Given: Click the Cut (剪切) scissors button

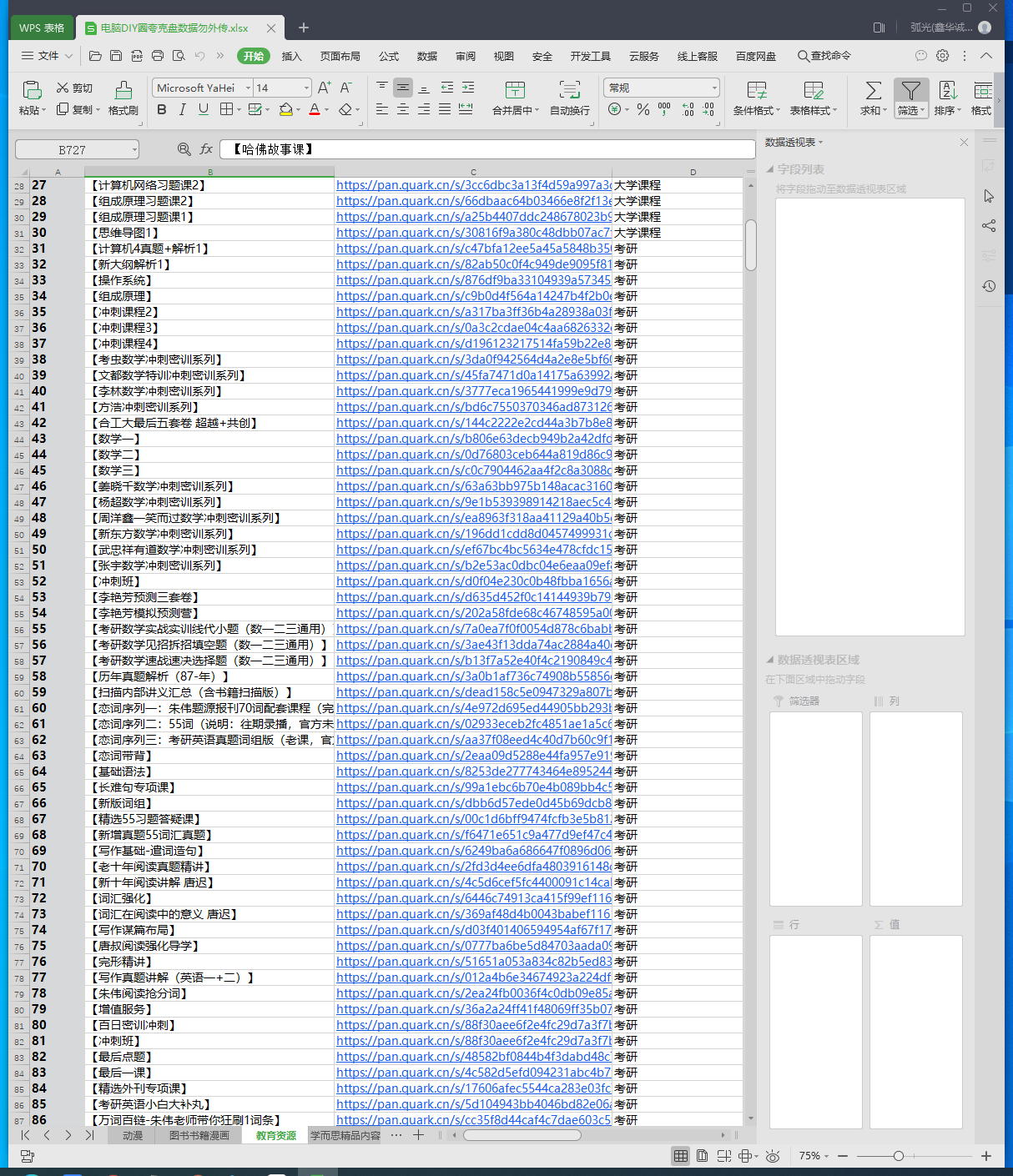Looking at the screenshot, I should point(74,88).
